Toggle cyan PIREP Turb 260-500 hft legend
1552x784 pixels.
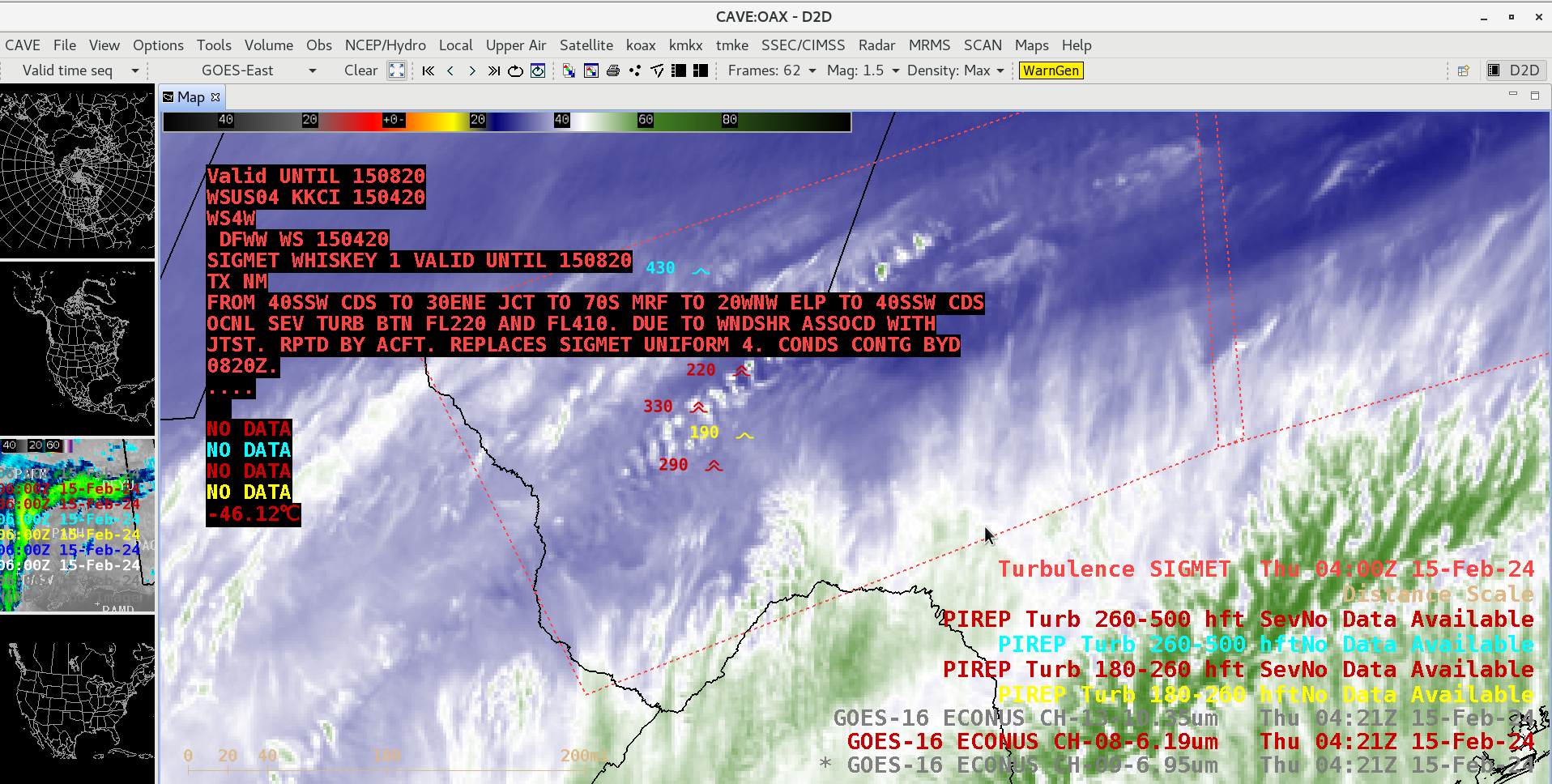[x=1265, y=645]
